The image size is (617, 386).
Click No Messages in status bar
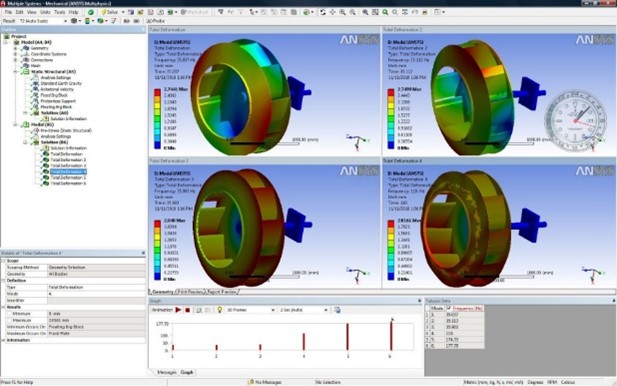265,382
